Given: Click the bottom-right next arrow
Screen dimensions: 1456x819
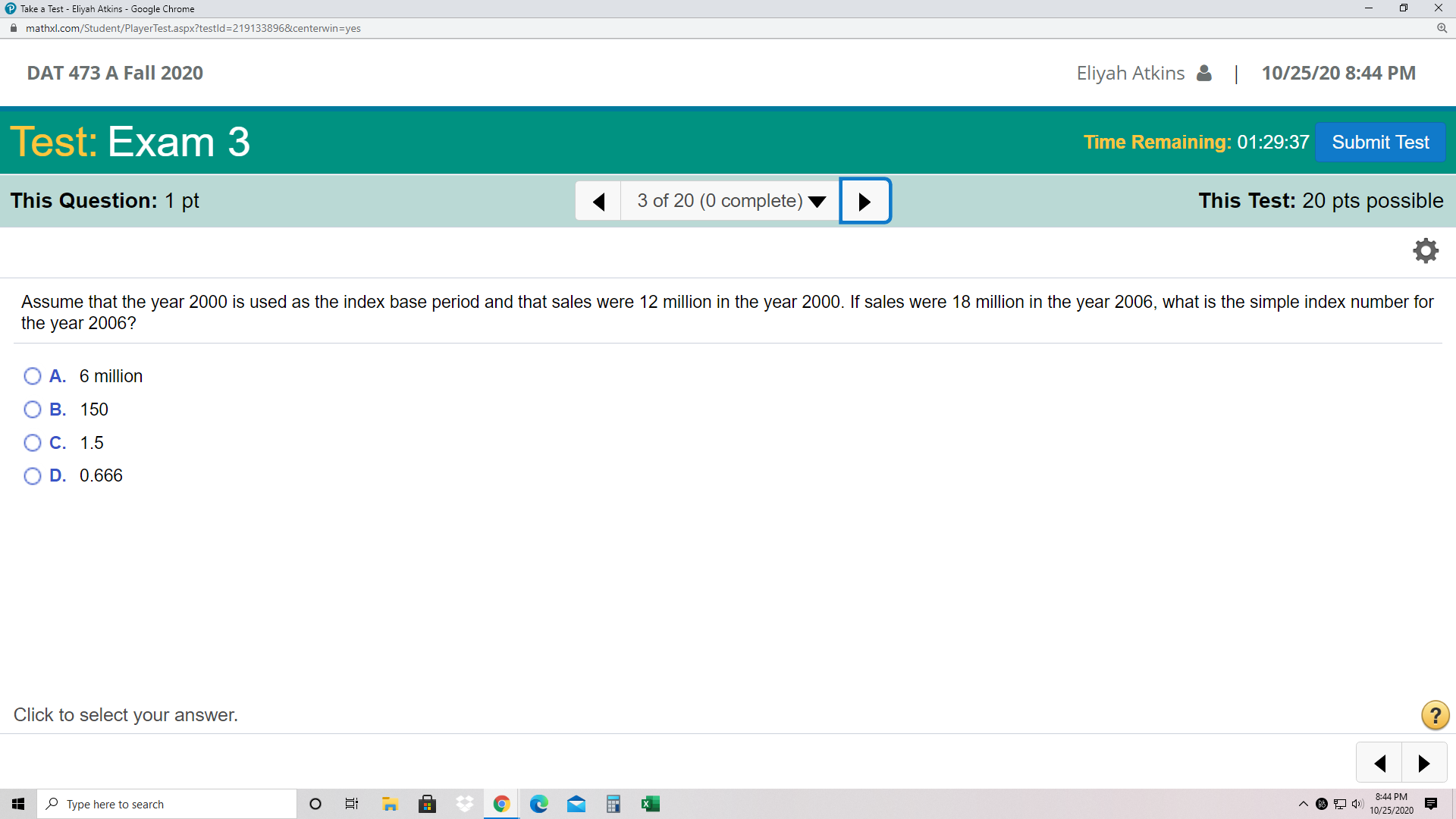Looking at the screenshot, I should [x=1423, y=763].
